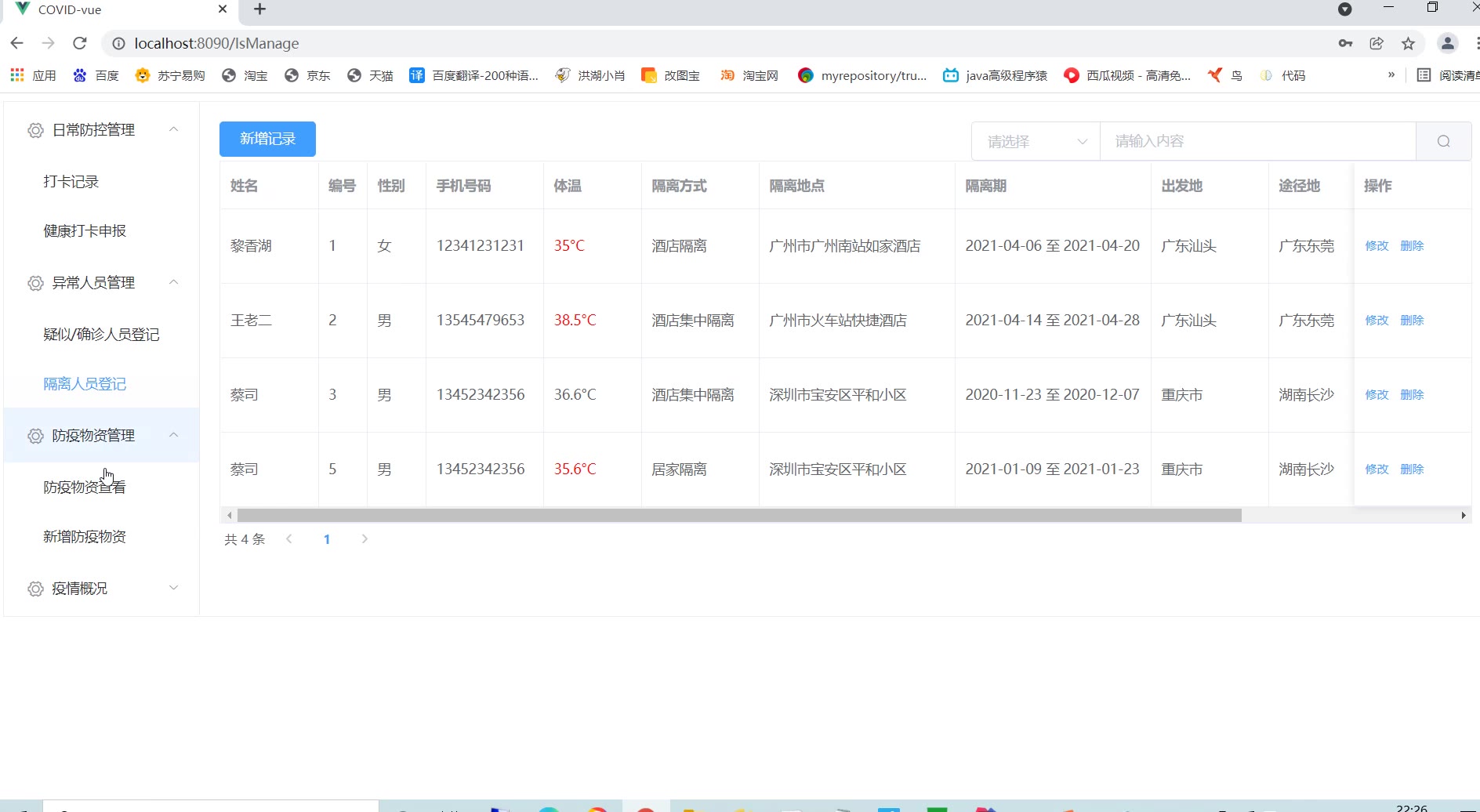This screenshot has height=812, width=1480.
Task: Click the search magnifier icon button
Action: (x=1443, y=141)
